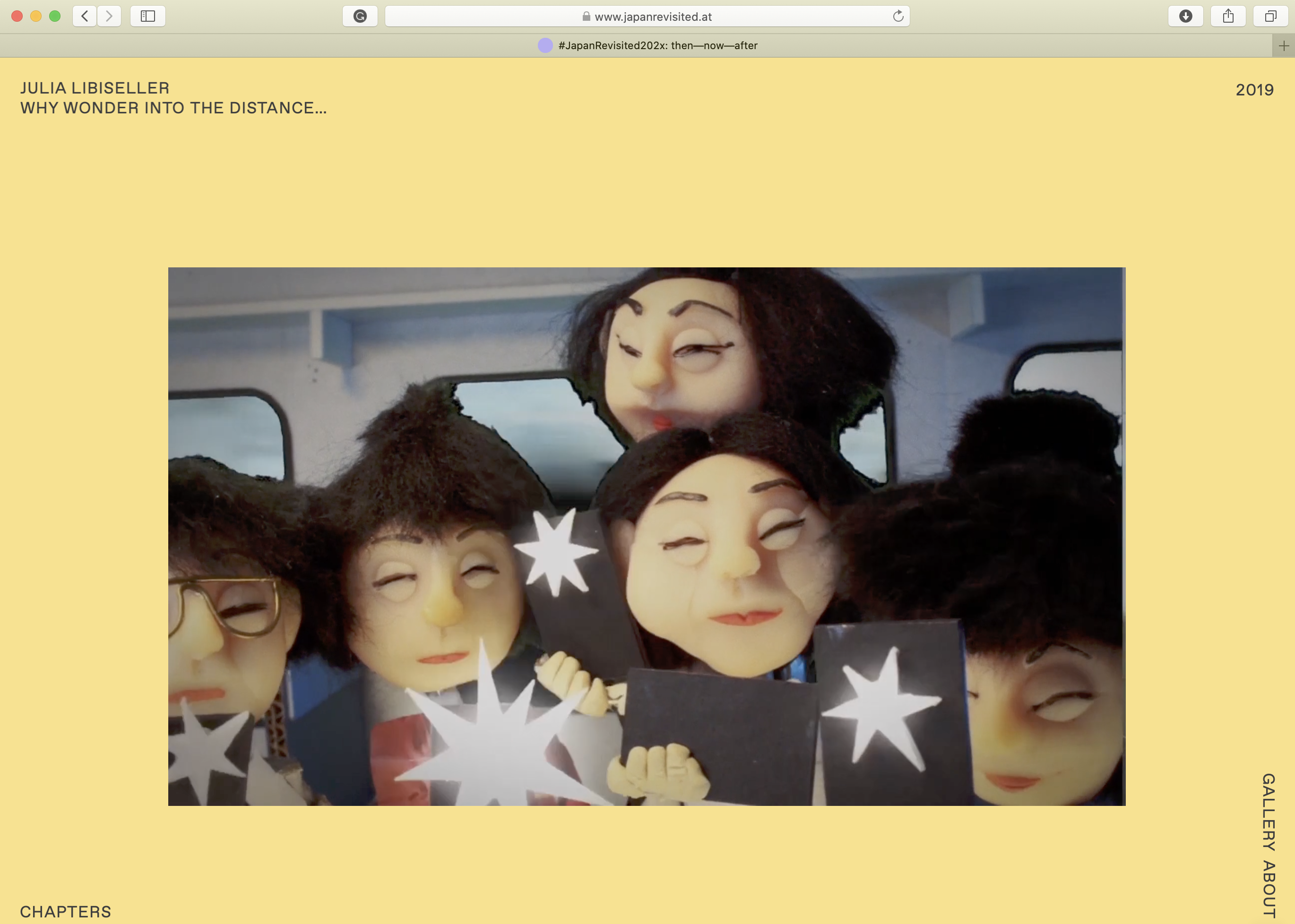Show tab overview icon
The image size is (1295, 924).
(1270, 16)
